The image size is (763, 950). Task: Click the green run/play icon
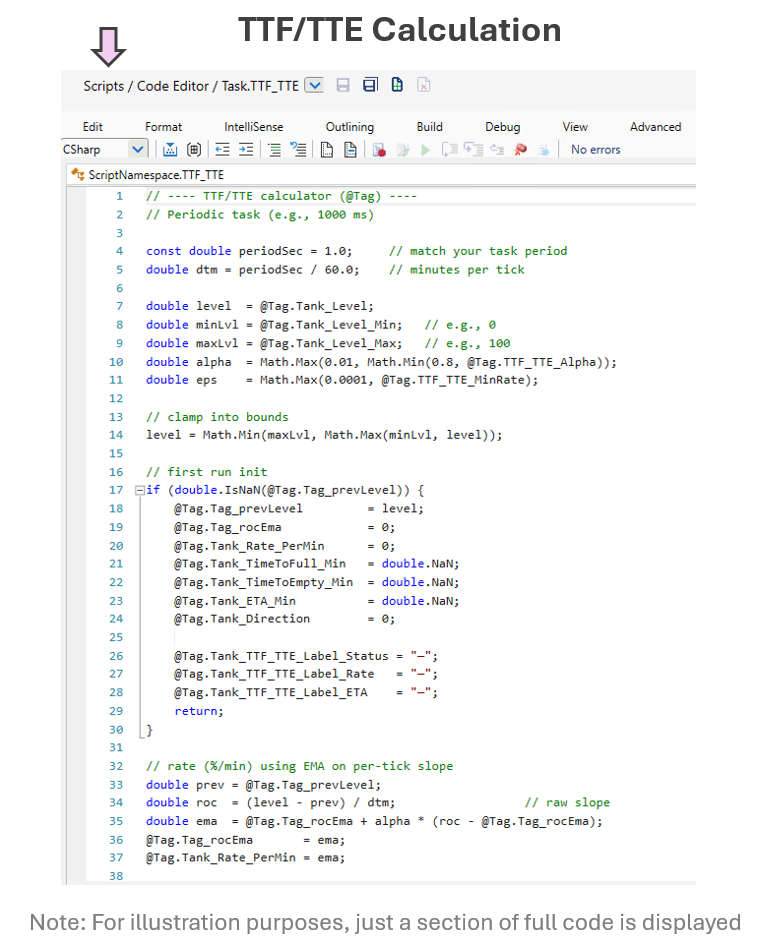[425, 150]
